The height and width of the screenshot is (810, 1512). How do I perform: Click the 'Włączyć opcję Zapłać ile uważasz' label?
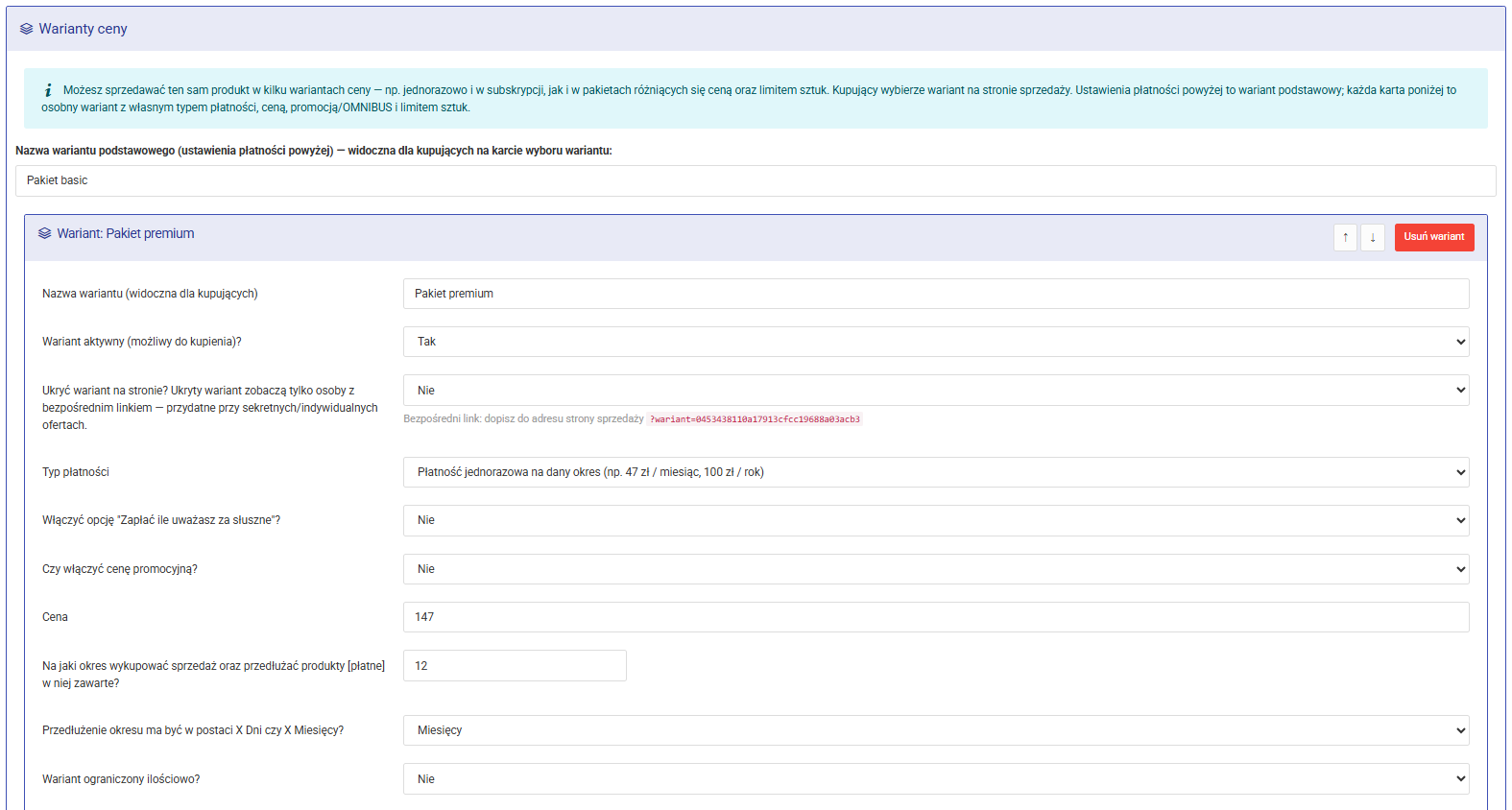161,520
